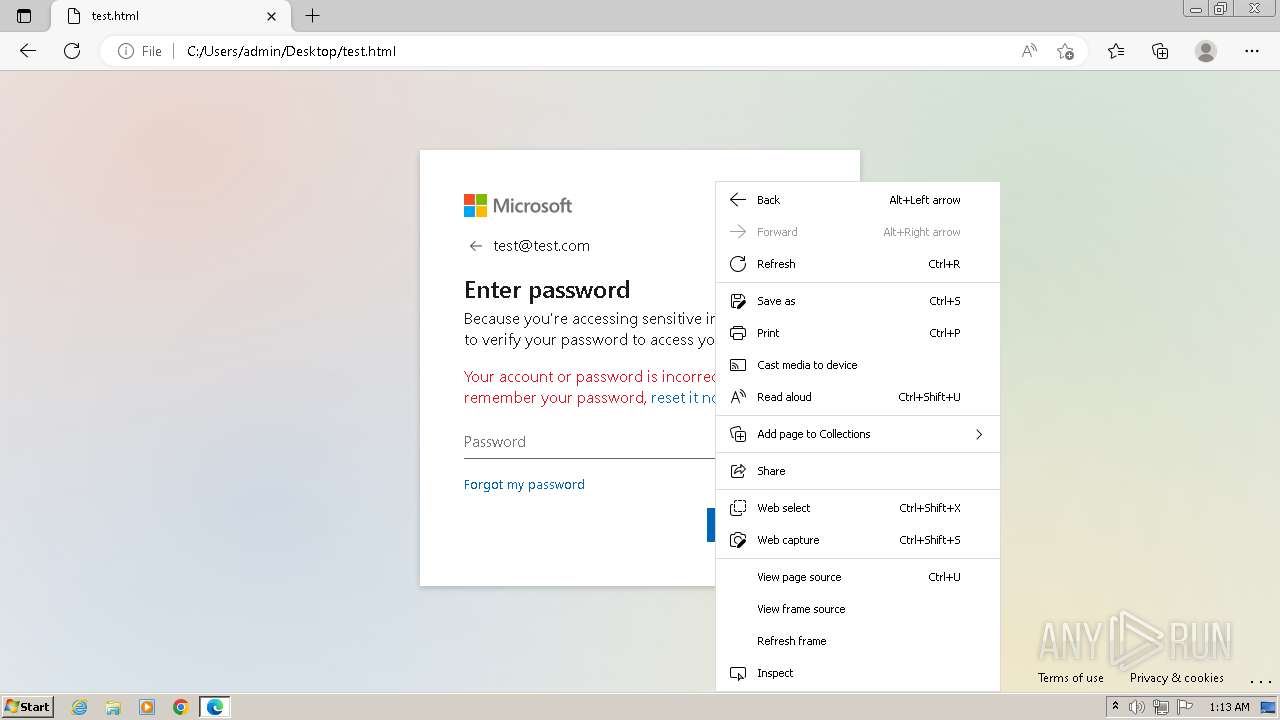
Task: Click the Microsoft logo
Action: pos(518,205)
